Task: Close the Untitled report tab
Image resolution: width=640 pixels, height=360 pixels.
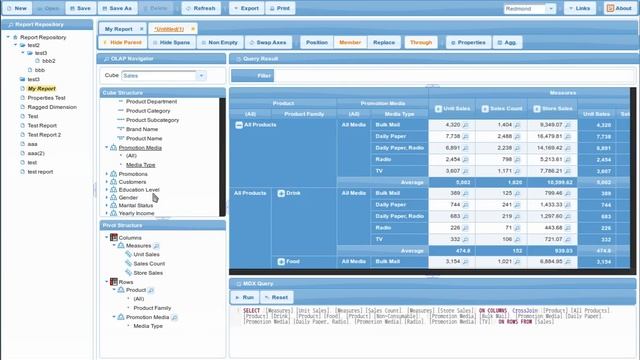Action: (x=193, y=29)
